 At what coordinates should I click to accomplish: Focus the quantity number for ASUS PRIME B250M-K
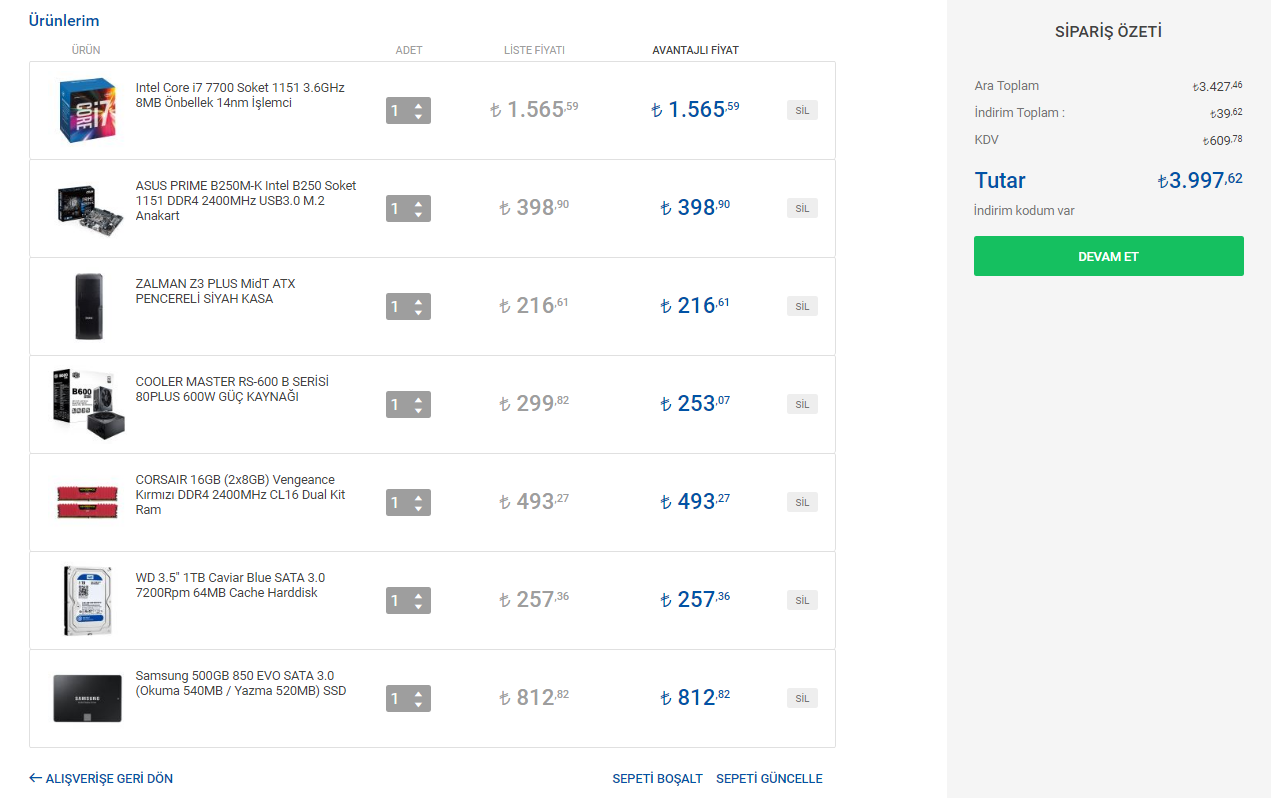tap(397, 208)
